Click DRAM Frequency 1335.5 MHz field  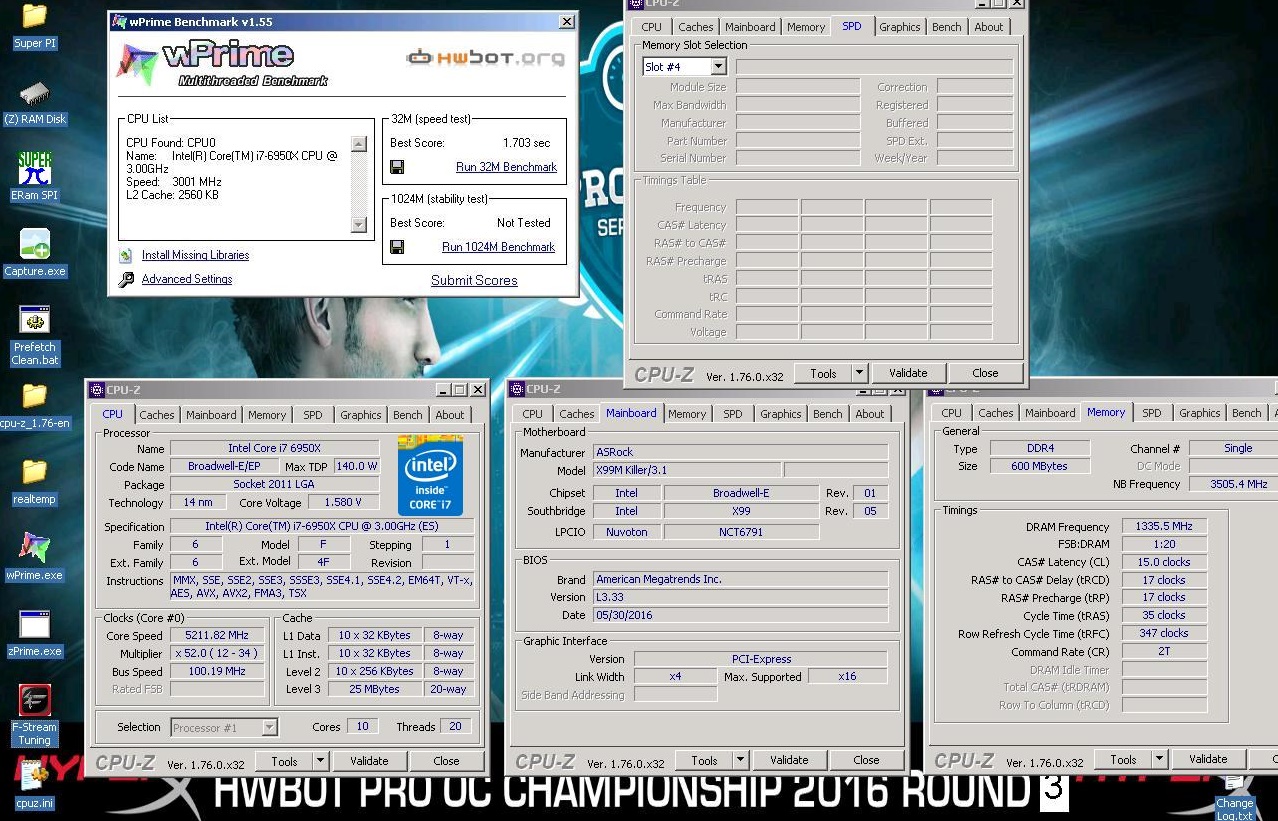point(1164,527)
